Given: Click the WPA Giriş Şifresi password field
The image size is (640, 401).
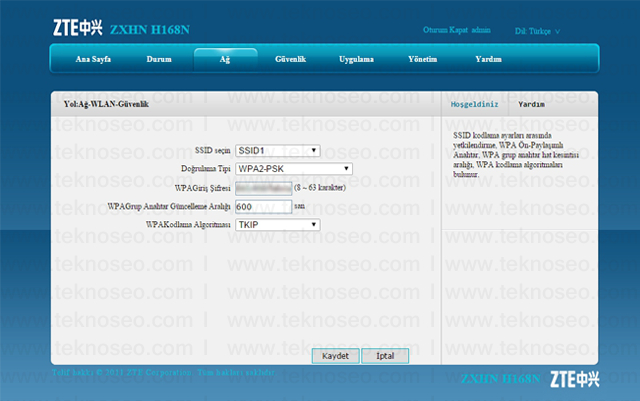Looking at the screenshot, I should point(264,188).
